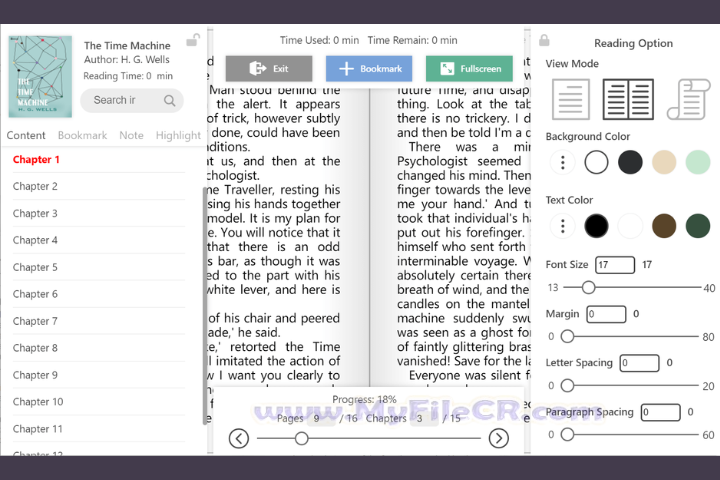Viewport: 720px width, 480px height.
Task: Switch to the Content tab
Action: (26, 136)
